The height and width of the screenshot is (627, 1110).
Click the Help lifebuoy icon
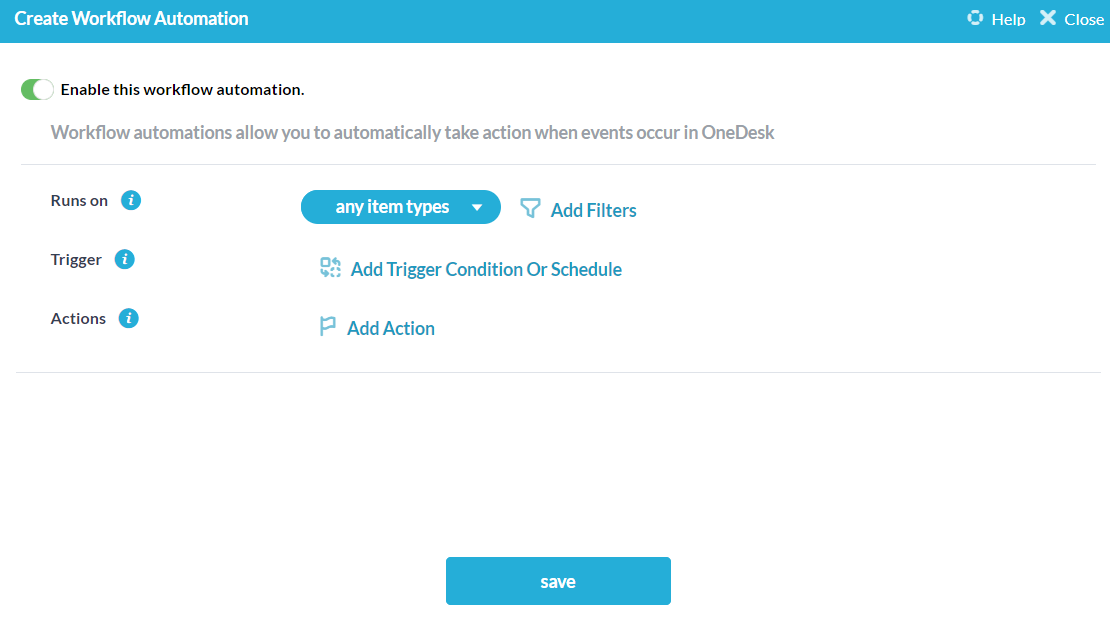[975, 18]
